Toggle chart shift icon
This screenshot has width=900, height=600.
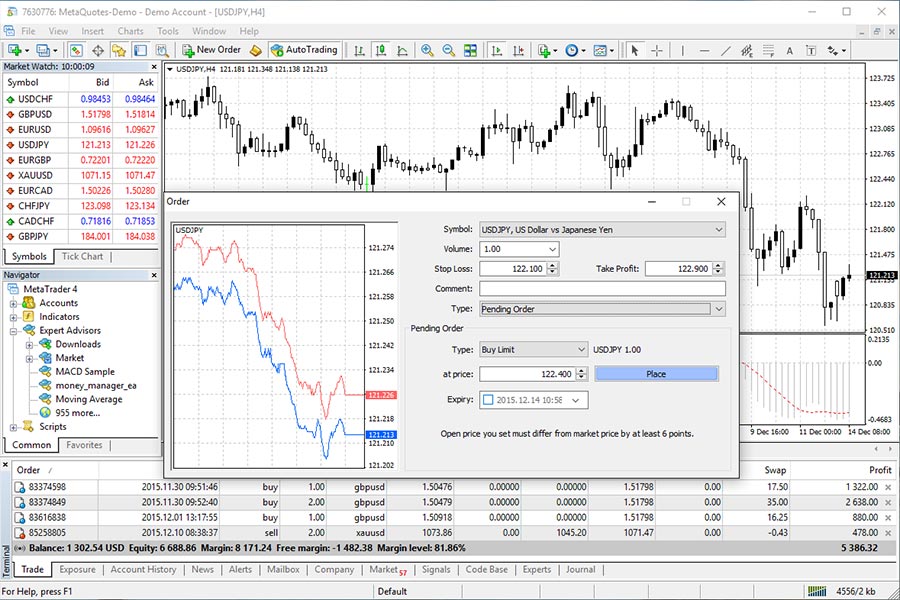(x=519, y=51)
